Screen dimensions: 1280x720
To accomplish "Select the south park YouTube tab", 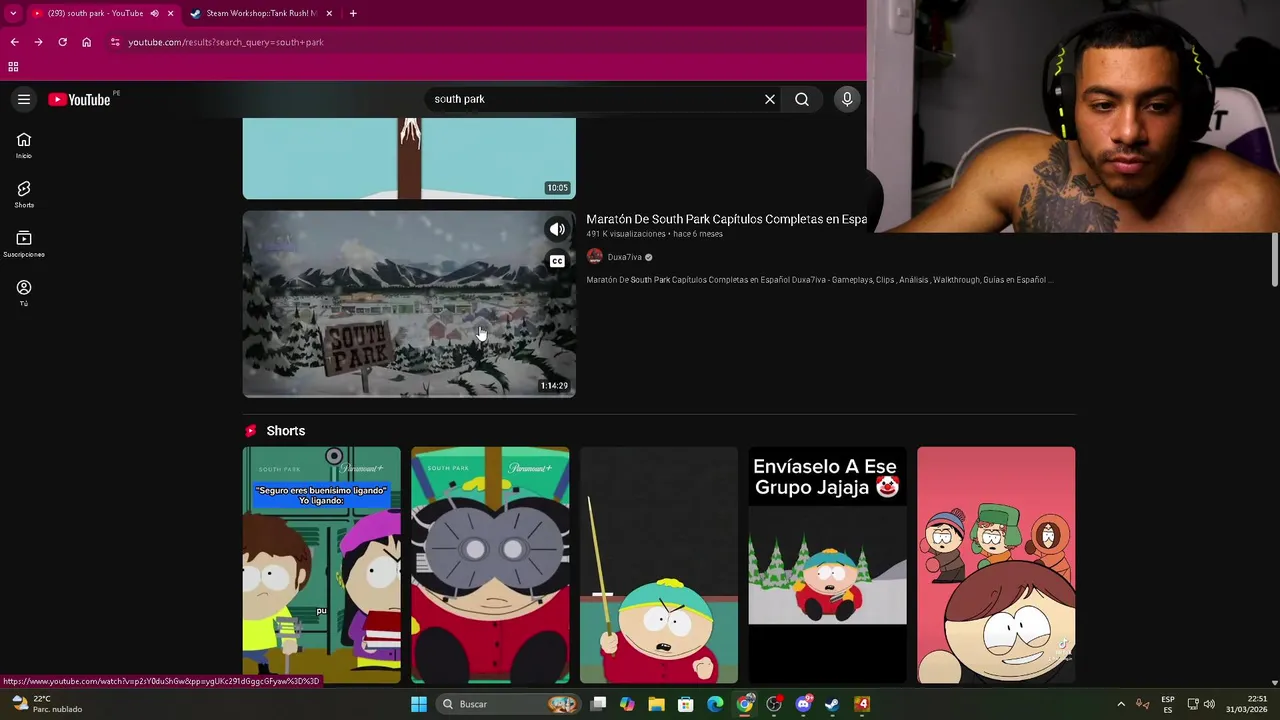I will [98, 13].
